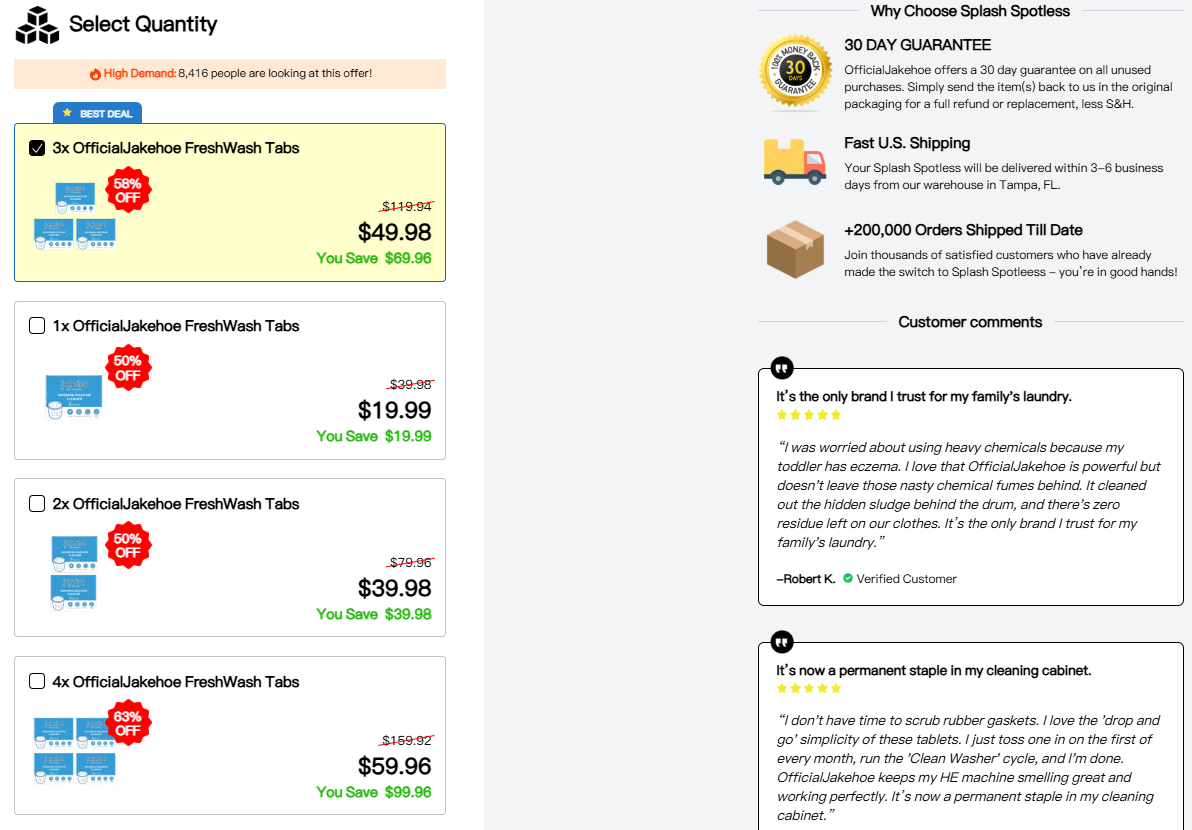Click the 63% OFF red badge
This screenshot has width=1192, height=830.
128,724
